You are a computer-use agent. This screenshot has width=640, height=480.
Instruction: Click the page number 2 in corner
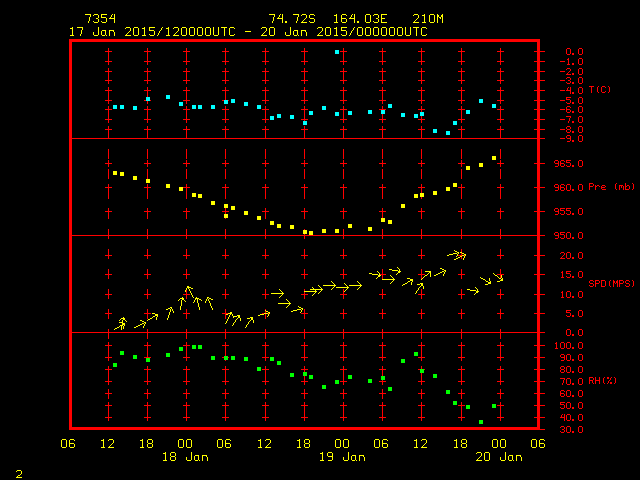[19, 474]
